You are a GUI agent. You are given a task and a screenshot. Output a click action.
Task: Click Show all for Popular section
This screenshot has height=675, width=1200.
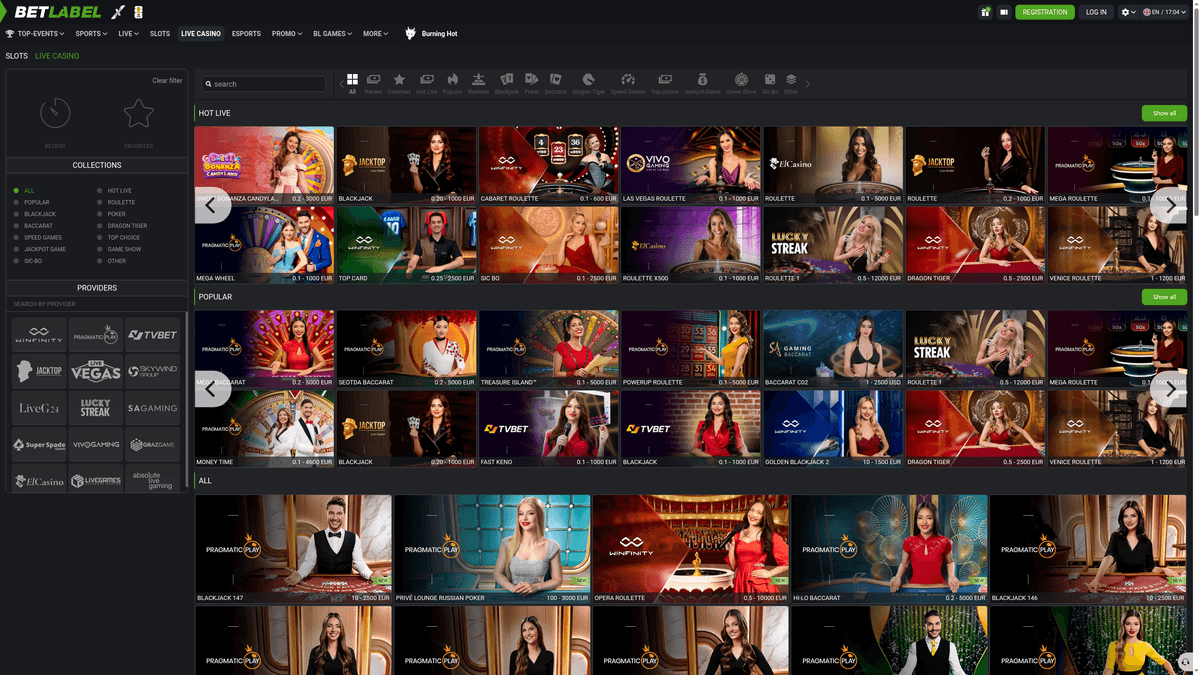coord(1164,297)
